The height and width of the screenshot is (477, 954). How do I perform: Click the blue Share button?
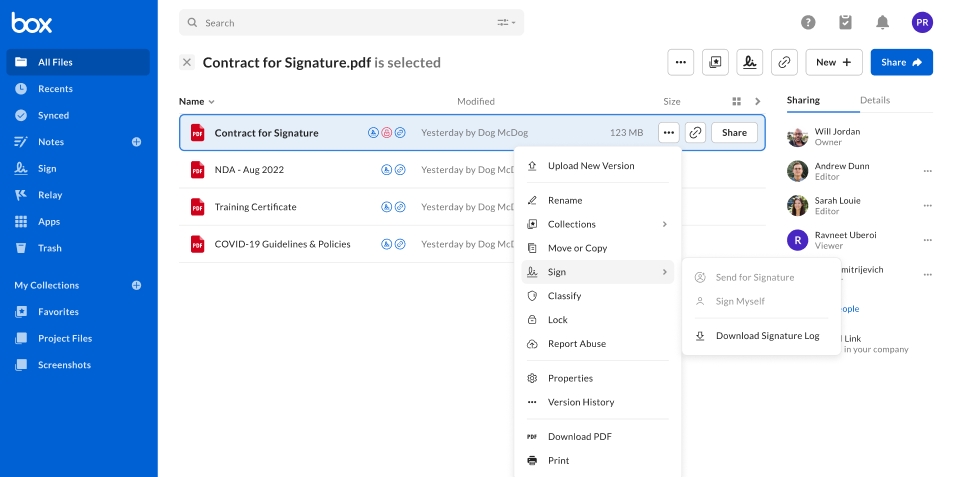[901, 62]
